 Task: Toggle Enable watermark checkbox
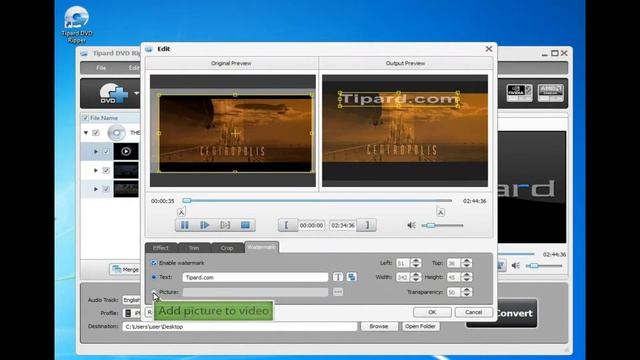(154, 263)
